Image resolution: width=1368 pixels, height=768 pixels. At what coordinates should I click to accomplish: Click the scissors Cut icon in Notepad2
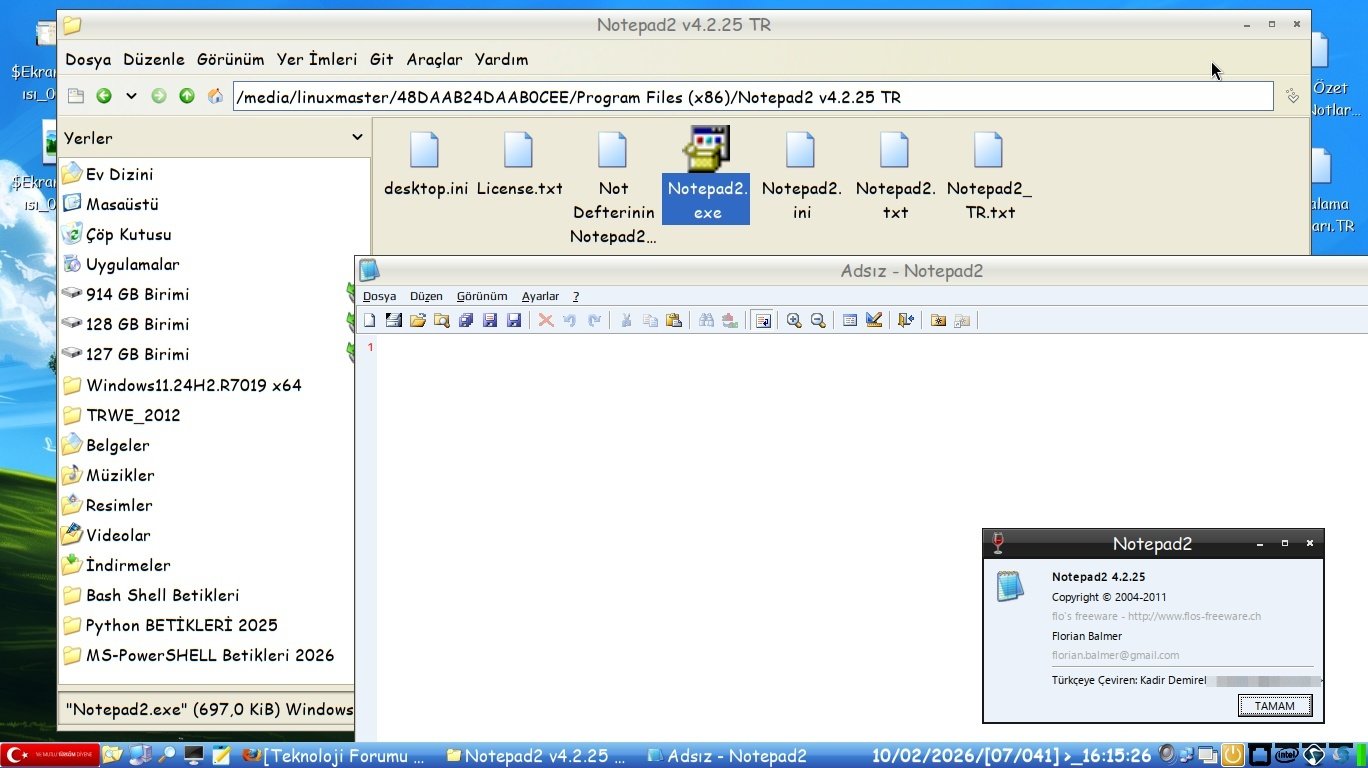[626, 320]
